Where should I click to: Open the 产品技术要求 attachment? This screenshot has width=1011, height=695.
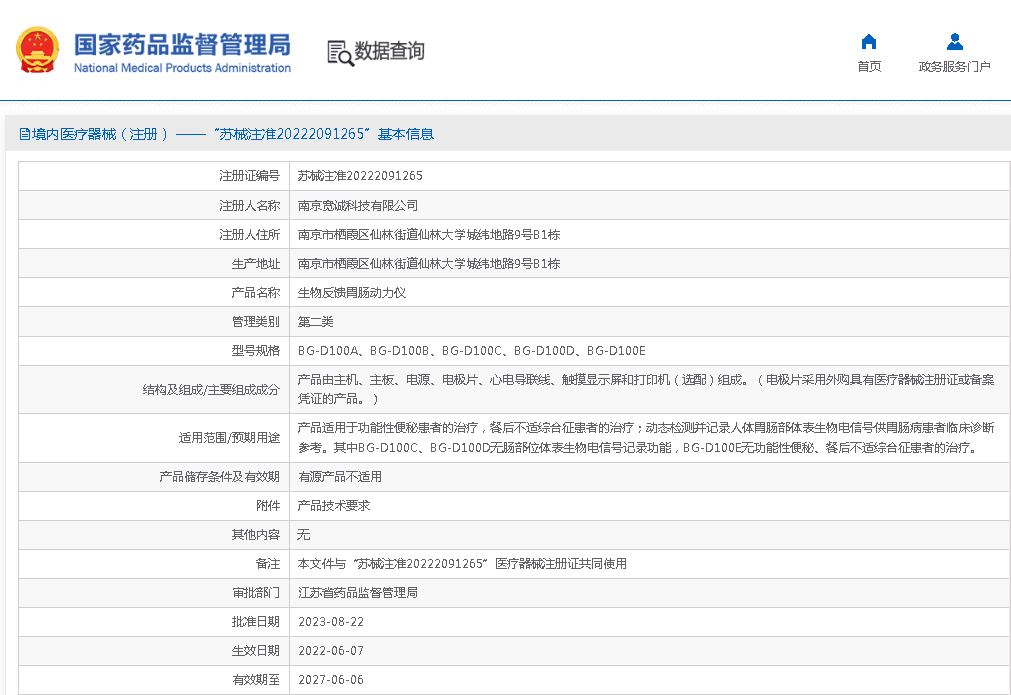click(x=334, y=506)
